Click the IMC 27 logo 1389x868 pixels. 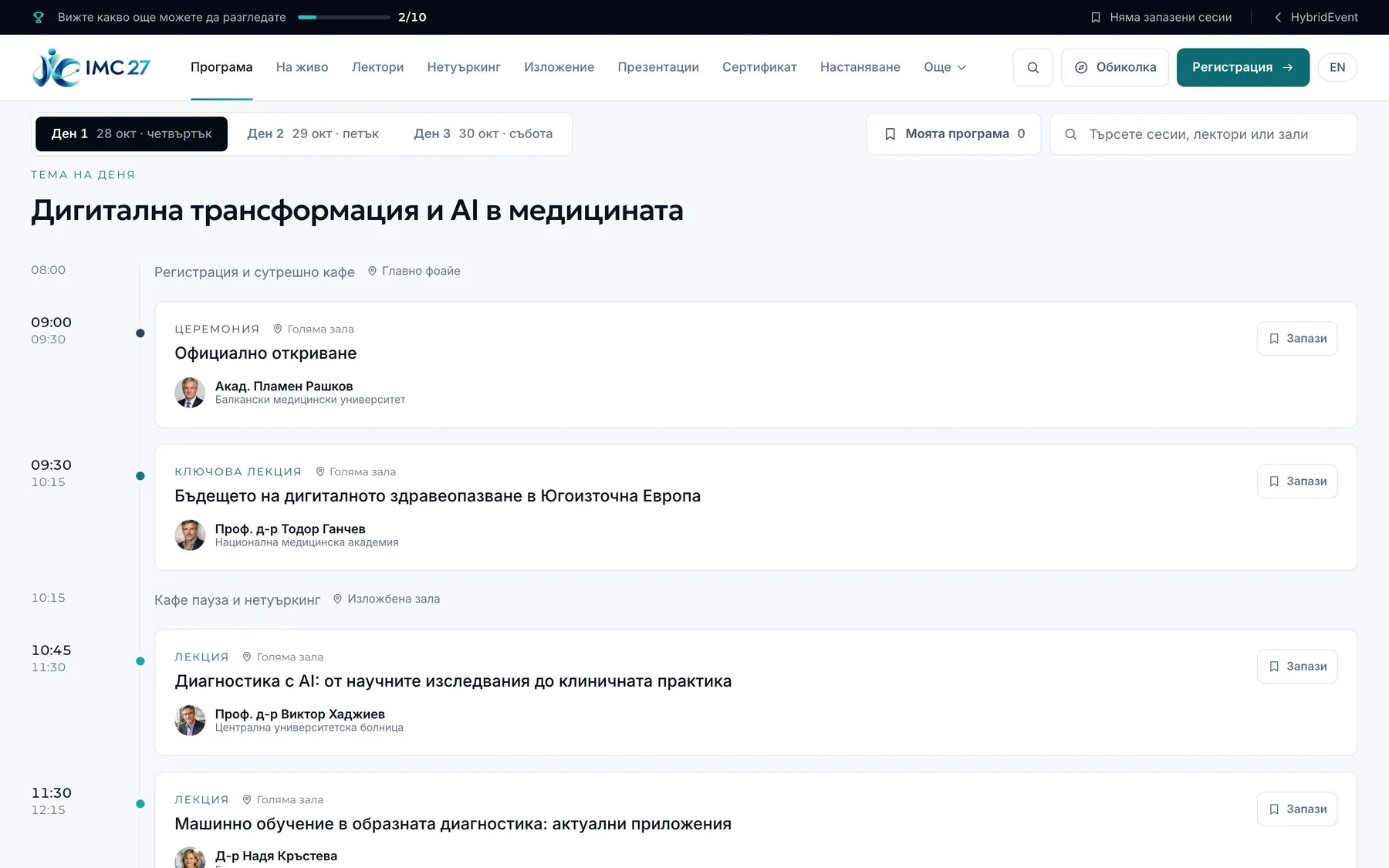[x=91, y=67]
